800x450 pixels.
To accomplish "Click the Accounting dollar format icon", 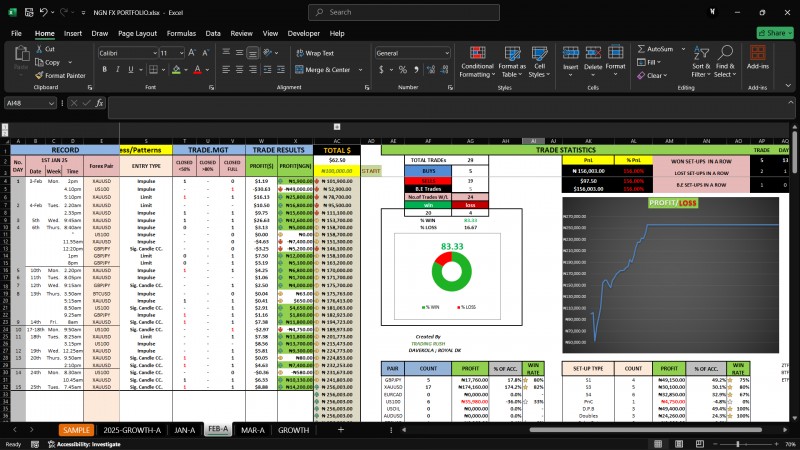I will coord(381,69).
